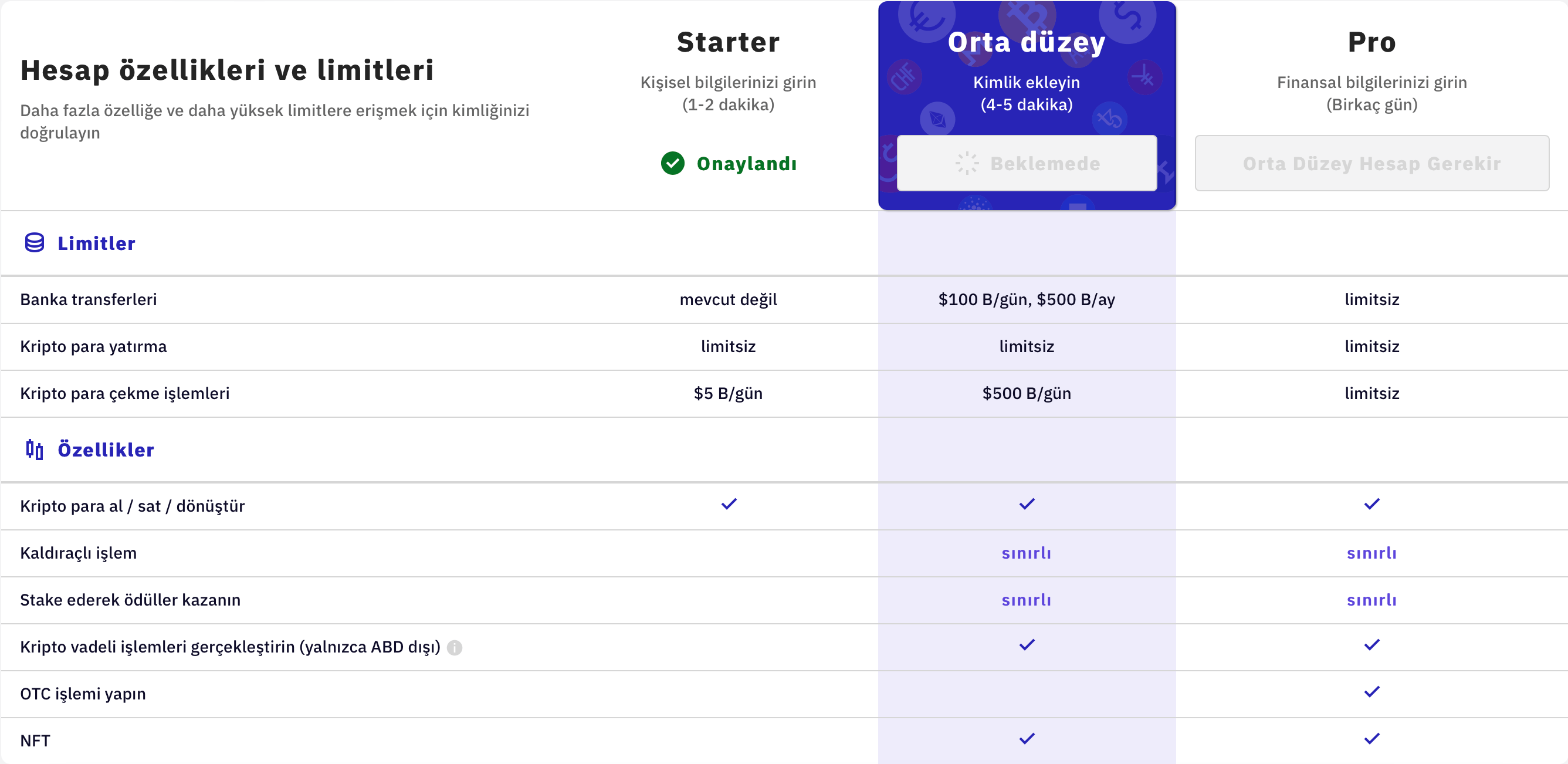Image resolution: width=1568 pixels, height=764 pixels.
Task: Click the info icon beside Kripto vadeli işlemleri
Action: click(x=454, y=647)
